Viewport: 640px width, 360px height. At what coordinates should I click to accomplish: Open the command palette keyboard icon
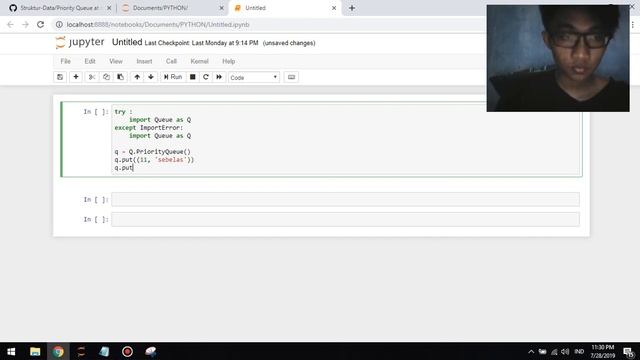coord(291,77)
